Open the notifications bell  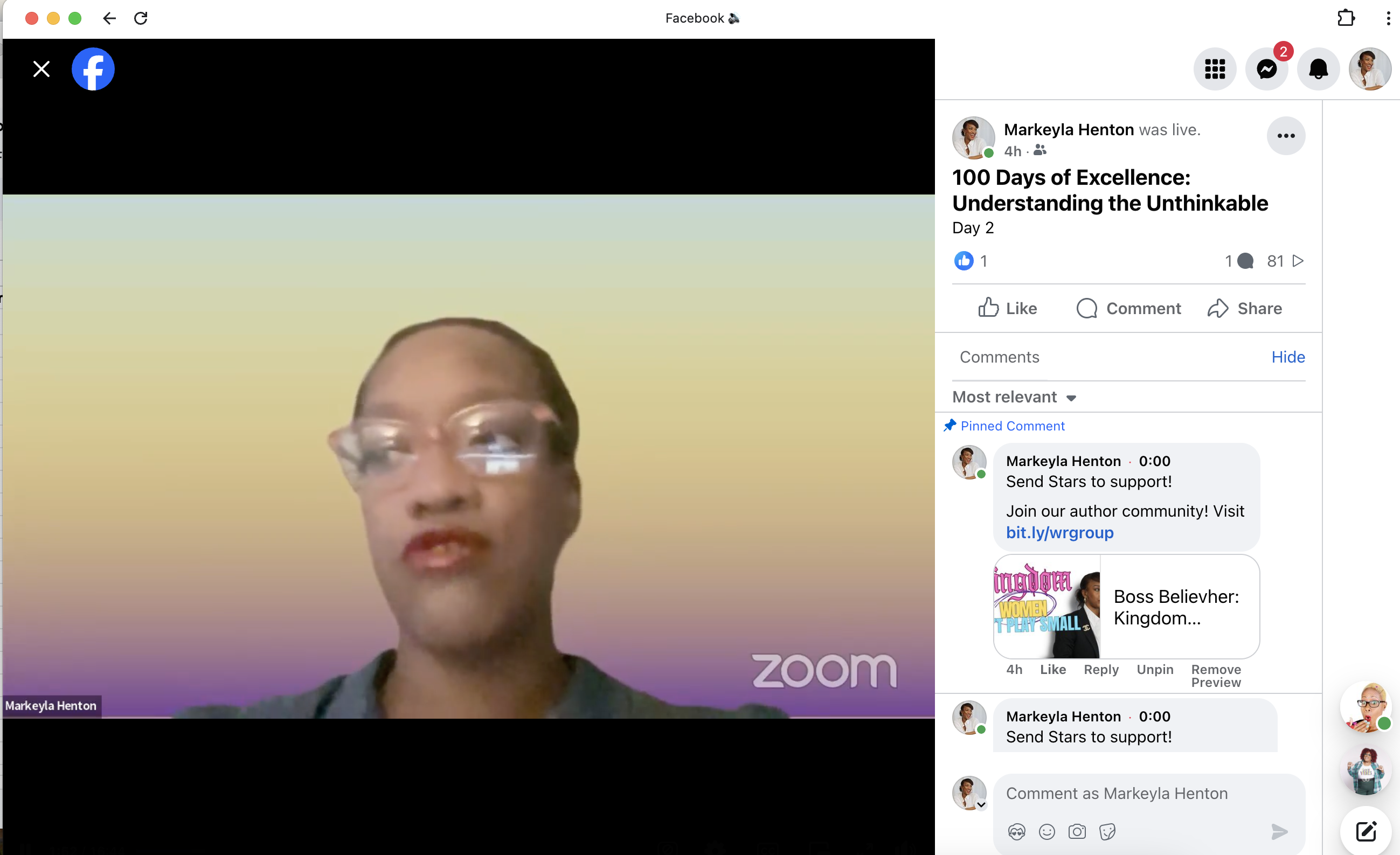pyautogui.click(x=1318, y=69)
